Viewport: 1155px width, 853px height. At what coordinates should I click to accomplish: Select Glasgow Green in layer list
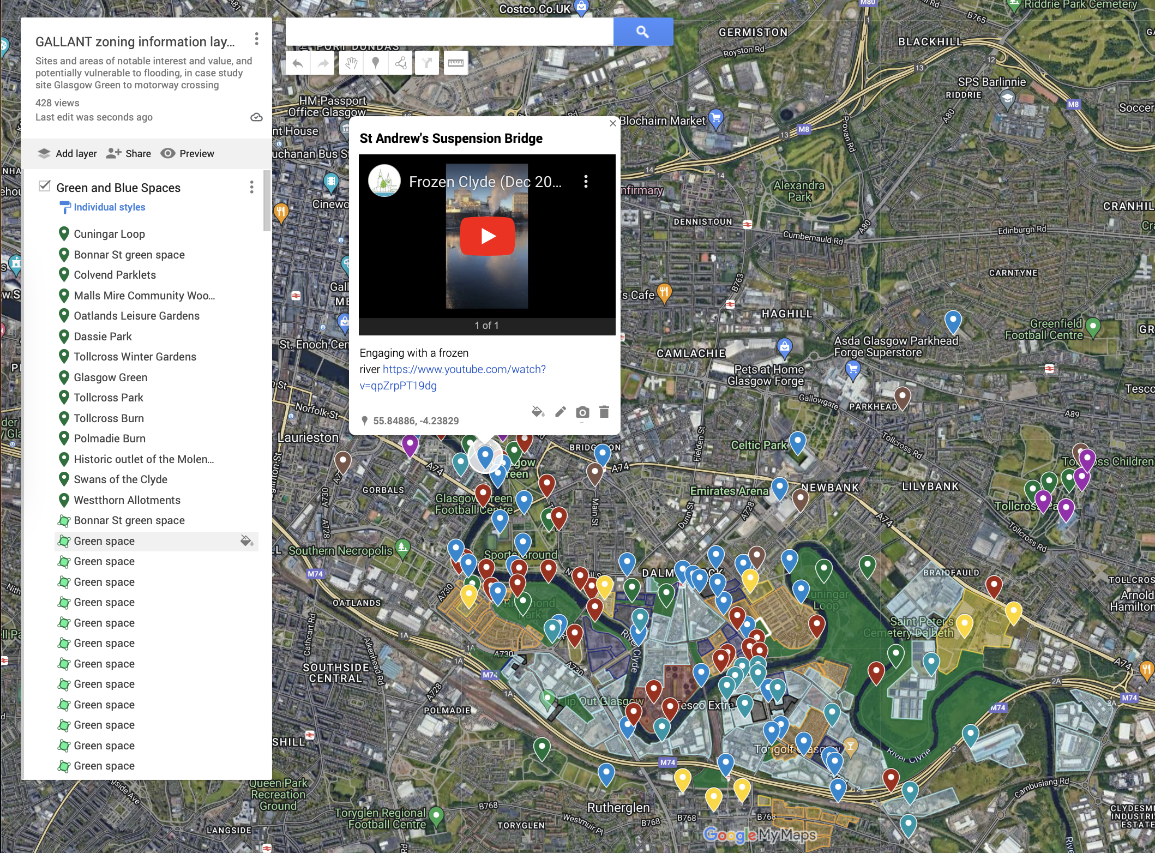point(110,377)
